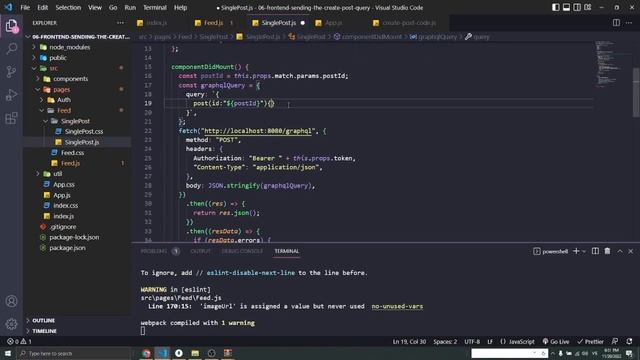Open notifications bell in status bar

tap(629, 341)
